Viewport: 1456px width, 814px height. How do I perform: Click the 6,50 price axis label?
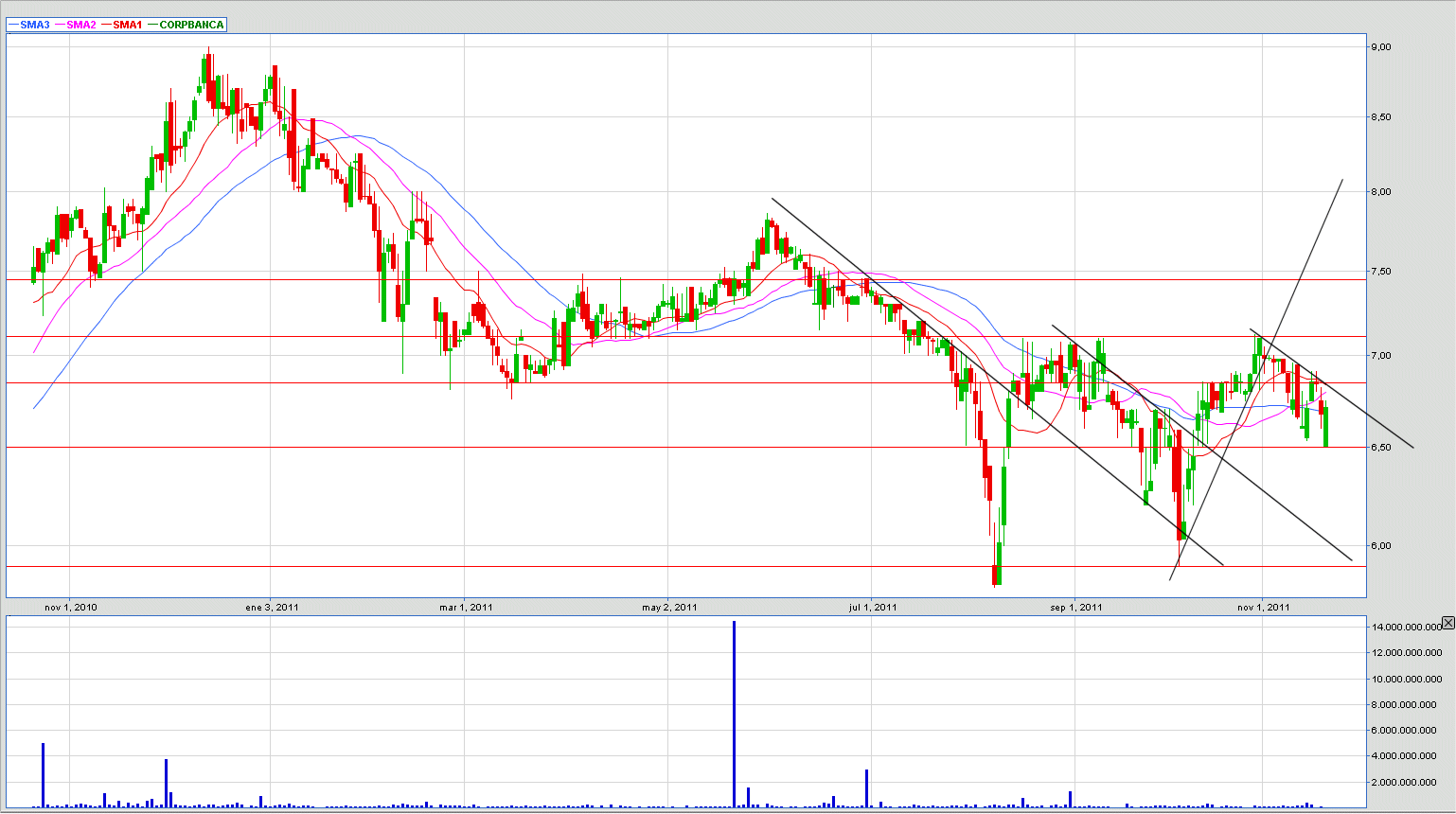point(1380,447)
